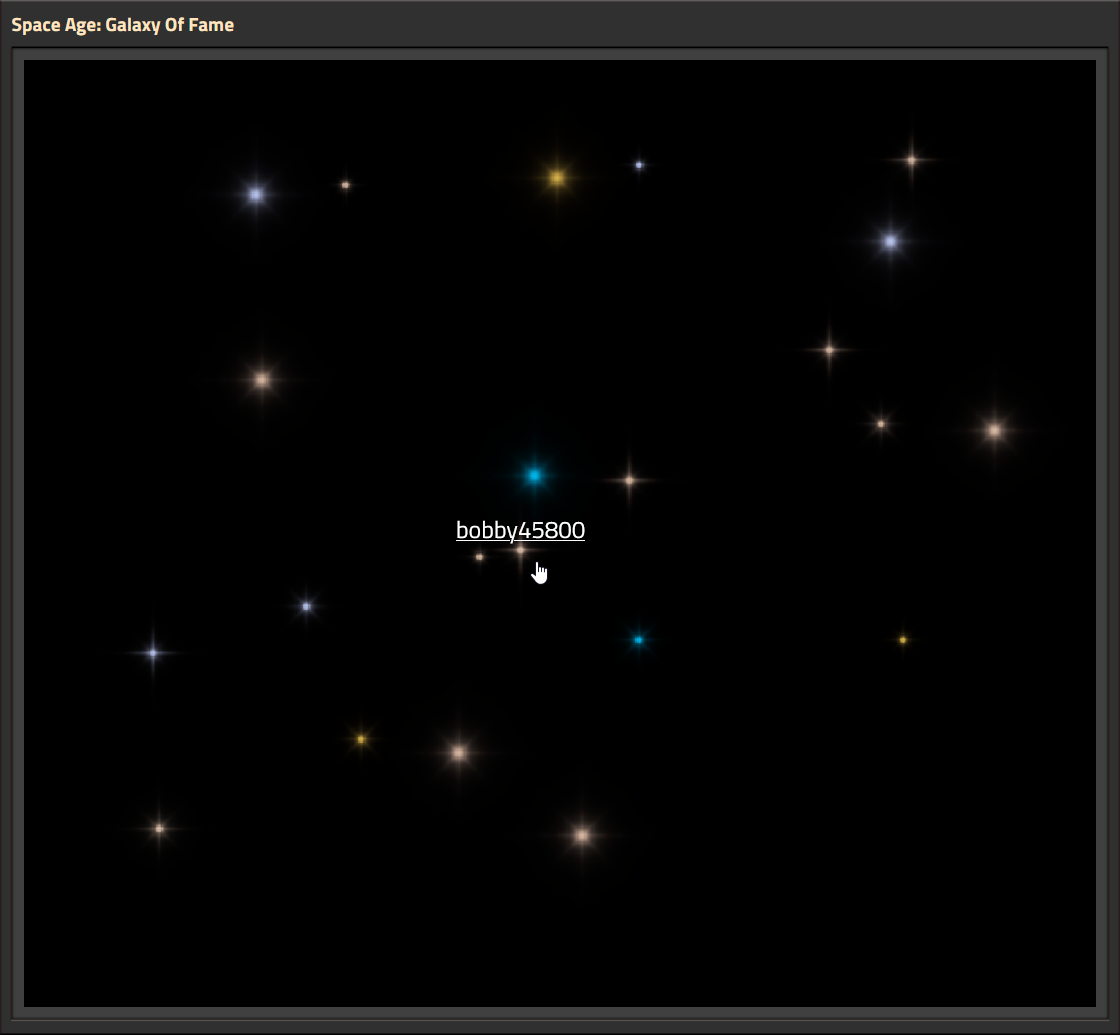Image resolution: width=1120 pixels, height=1035 pixels.
Task: Click the hovered star under the bobby45800 label
Action: pos(521,550)
